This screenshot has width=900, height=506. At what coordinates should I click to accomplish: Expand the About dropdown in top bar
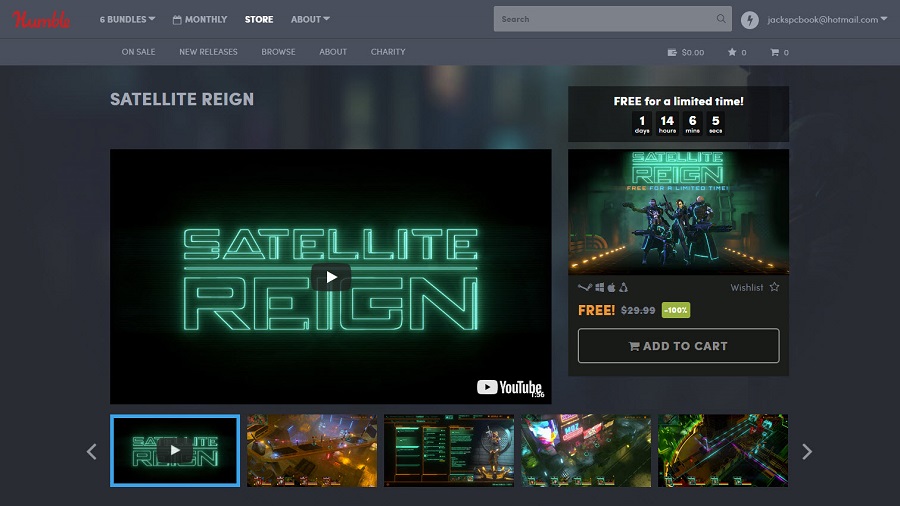pos(310,20)
